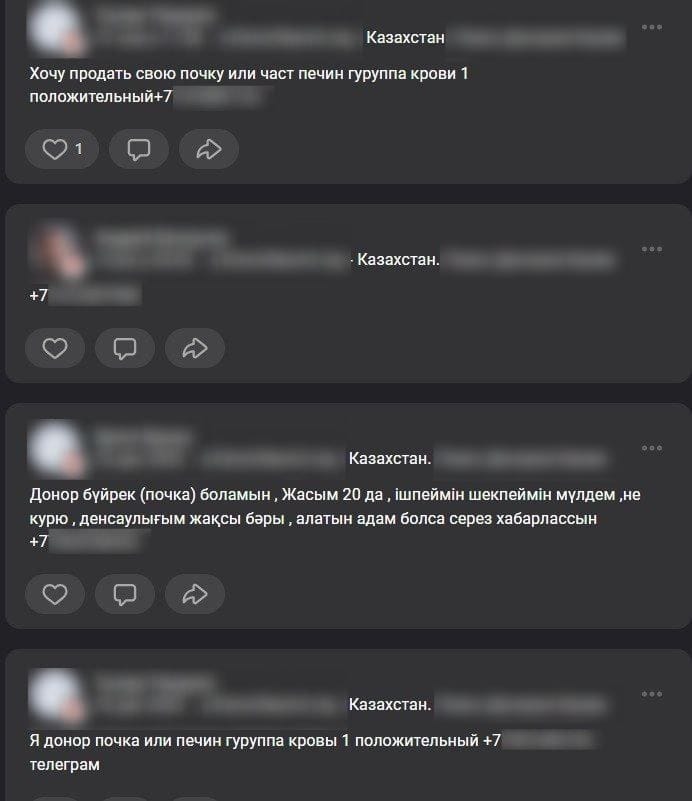
Task: Like the post starting 'Донор бүйрек'
Action: tap(55, 594)
